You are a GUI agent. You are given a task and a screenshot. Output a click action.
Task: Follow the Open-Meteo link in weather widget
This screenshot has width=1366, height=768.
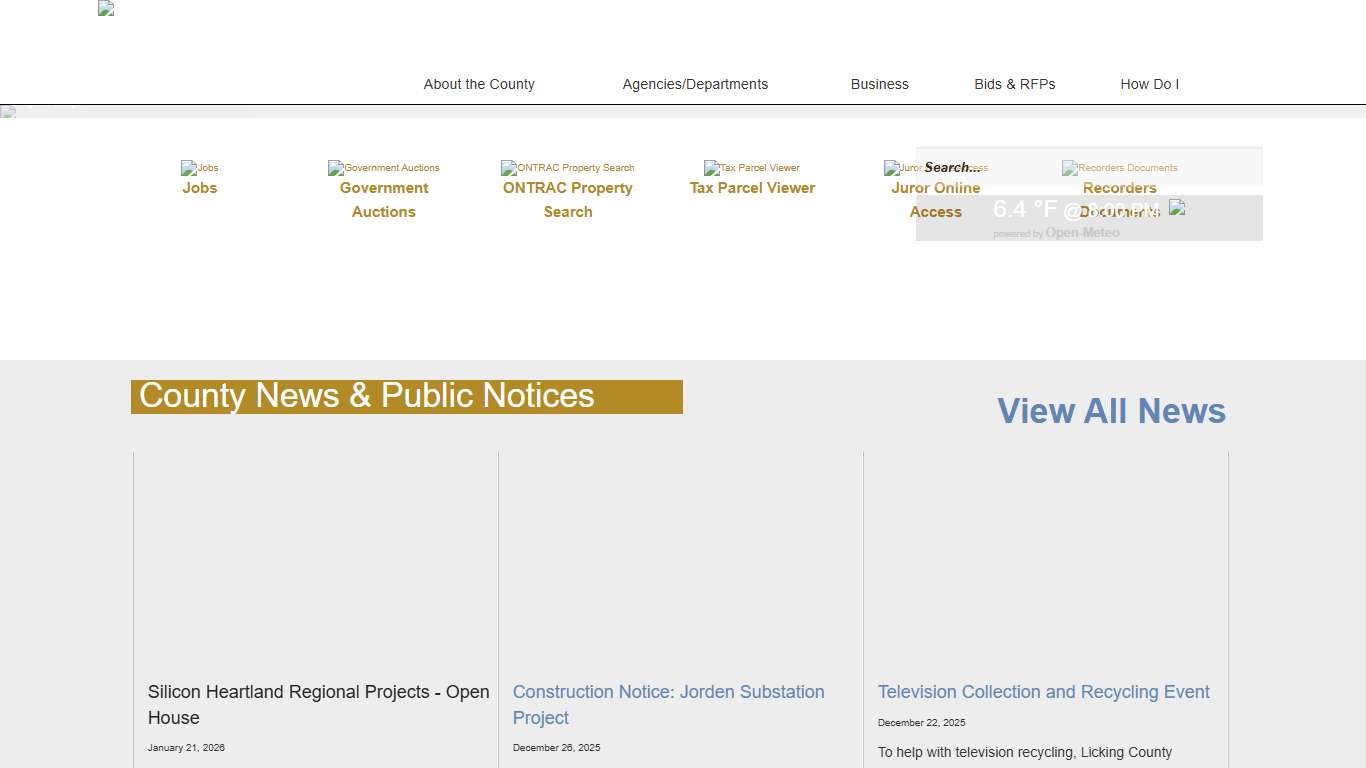pyautogui.click(x=1082, y=233)
